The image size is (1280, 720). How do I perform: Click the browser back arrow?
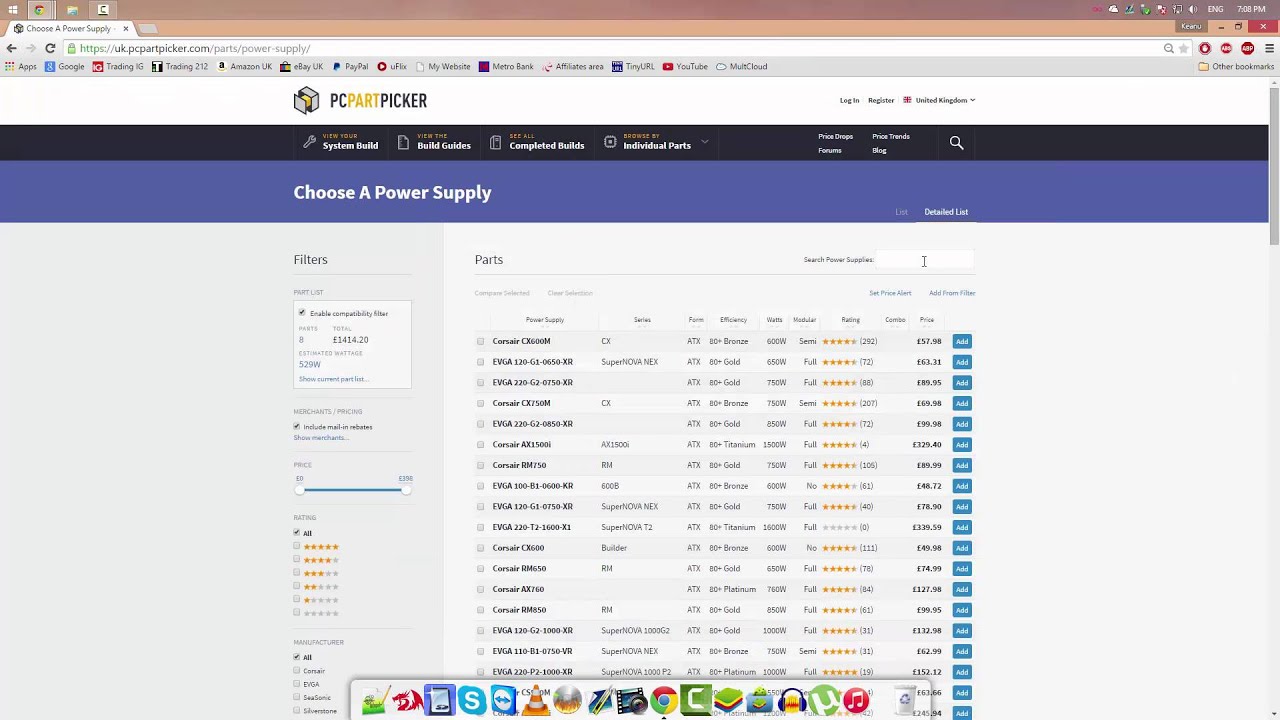click(11, 48)
